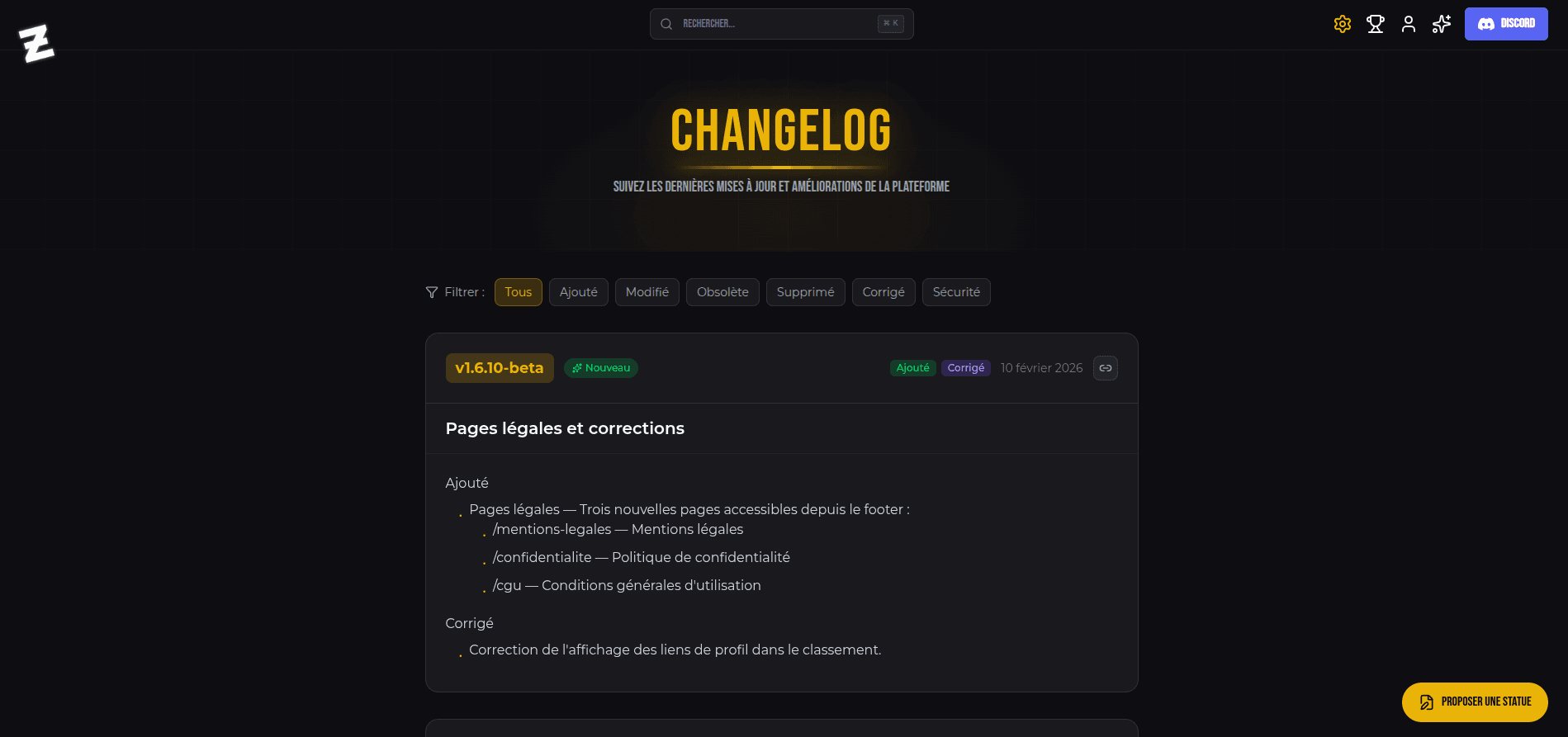Open Discord with the blue Discord button

1505,24
